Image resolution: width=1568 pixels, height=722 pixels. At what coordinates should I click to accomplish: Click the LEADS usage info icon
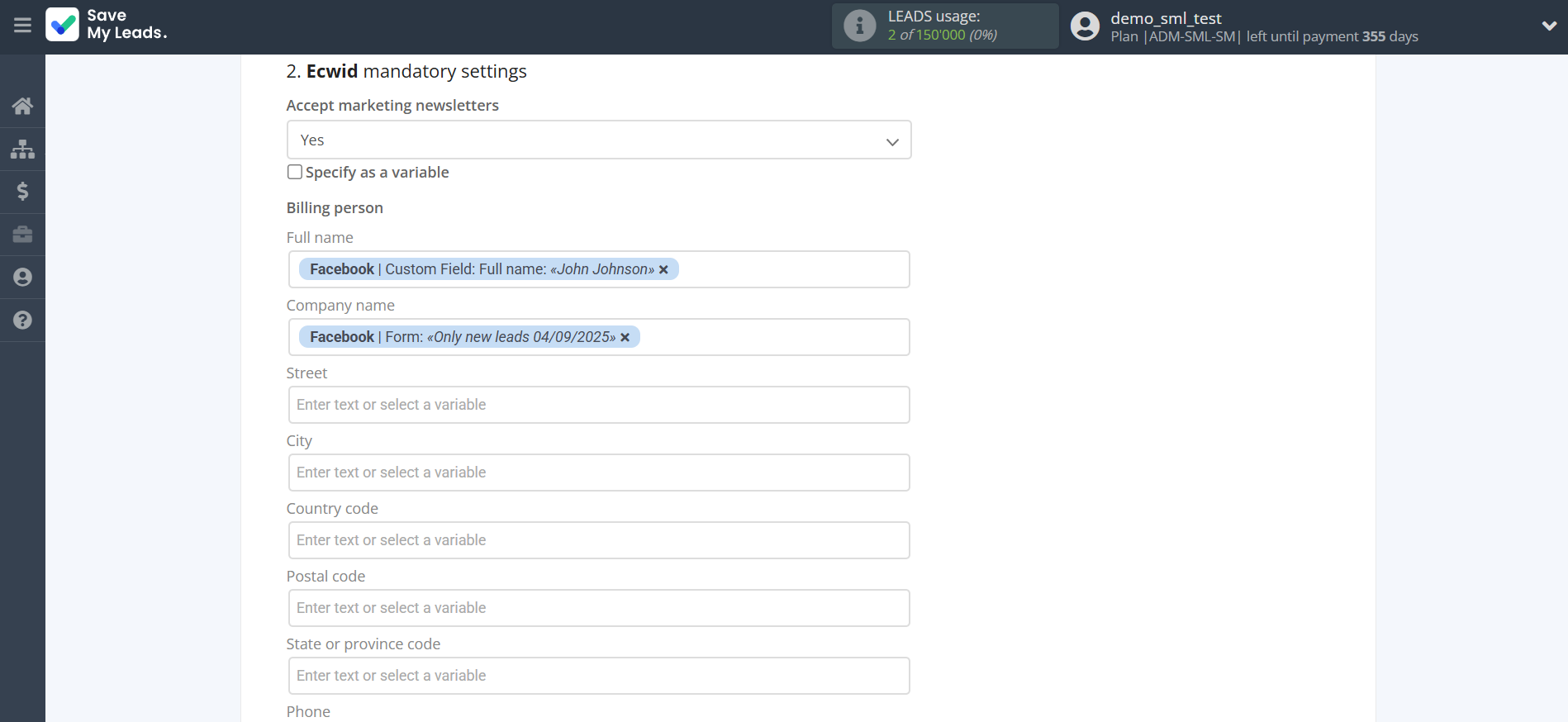click(859, 26)
